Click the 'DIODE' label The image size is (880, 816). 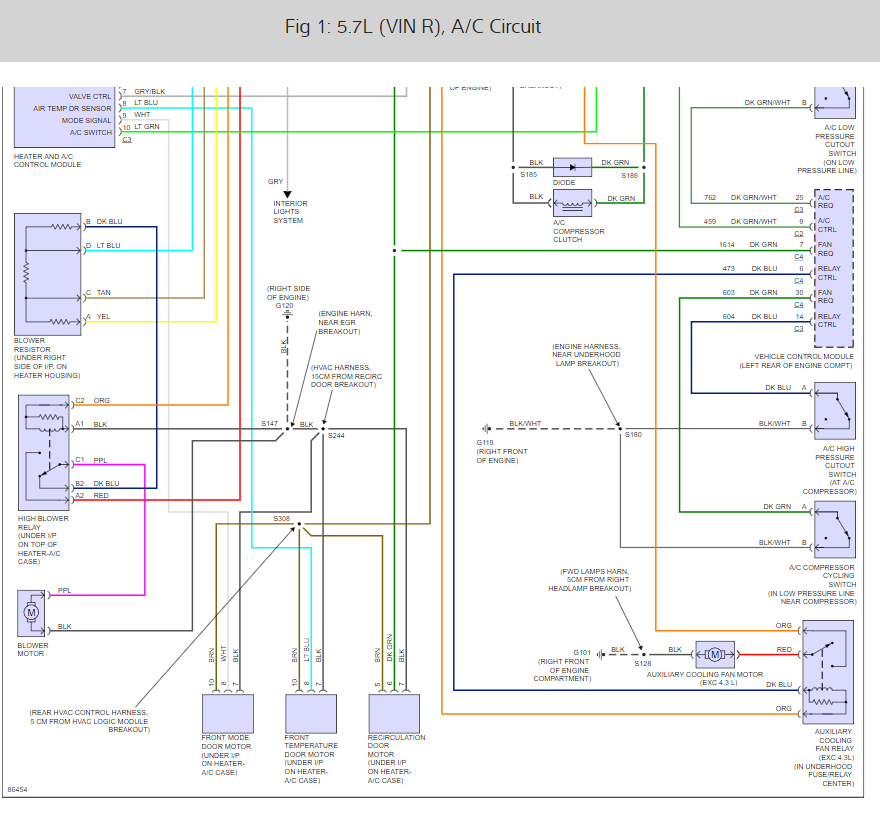pos(564,182)
